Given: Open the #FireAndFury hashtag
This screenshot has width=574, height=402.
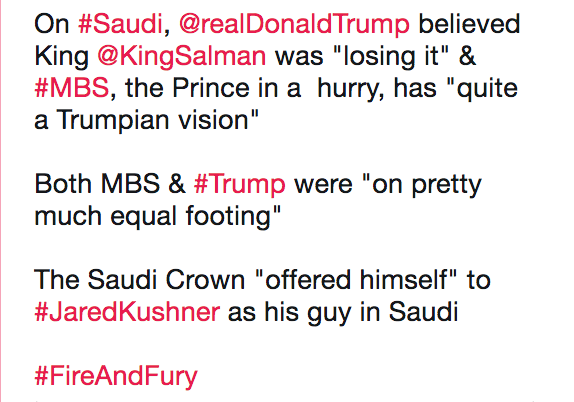Looking at the screenshot, I should pos(116,376).
